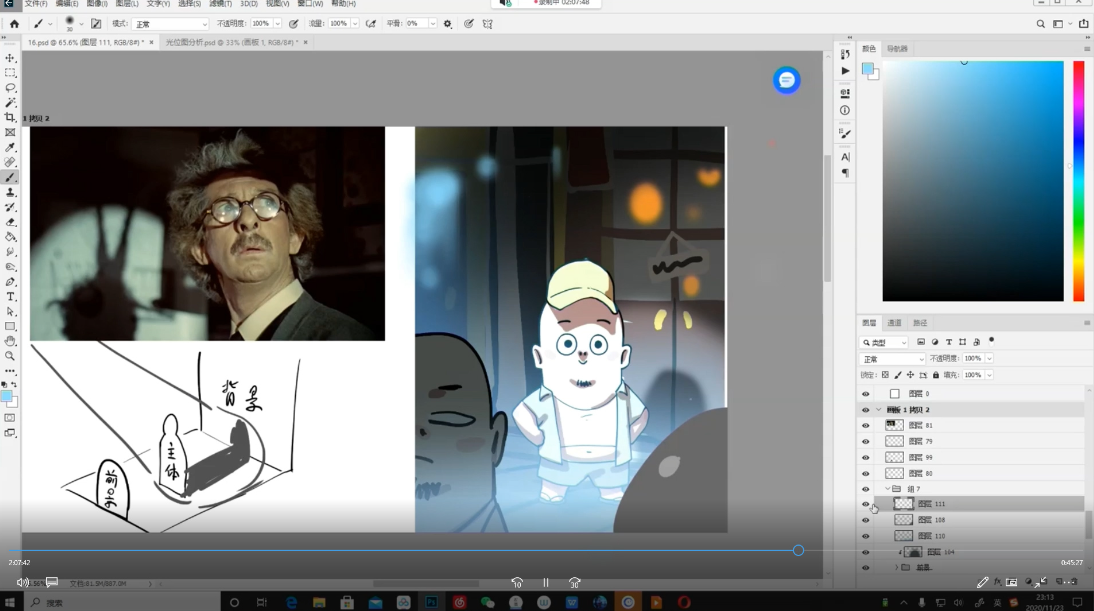Click the hue slider strip in Color panel
Viewport: 1094px width, 611px height.
[1079, 181]
